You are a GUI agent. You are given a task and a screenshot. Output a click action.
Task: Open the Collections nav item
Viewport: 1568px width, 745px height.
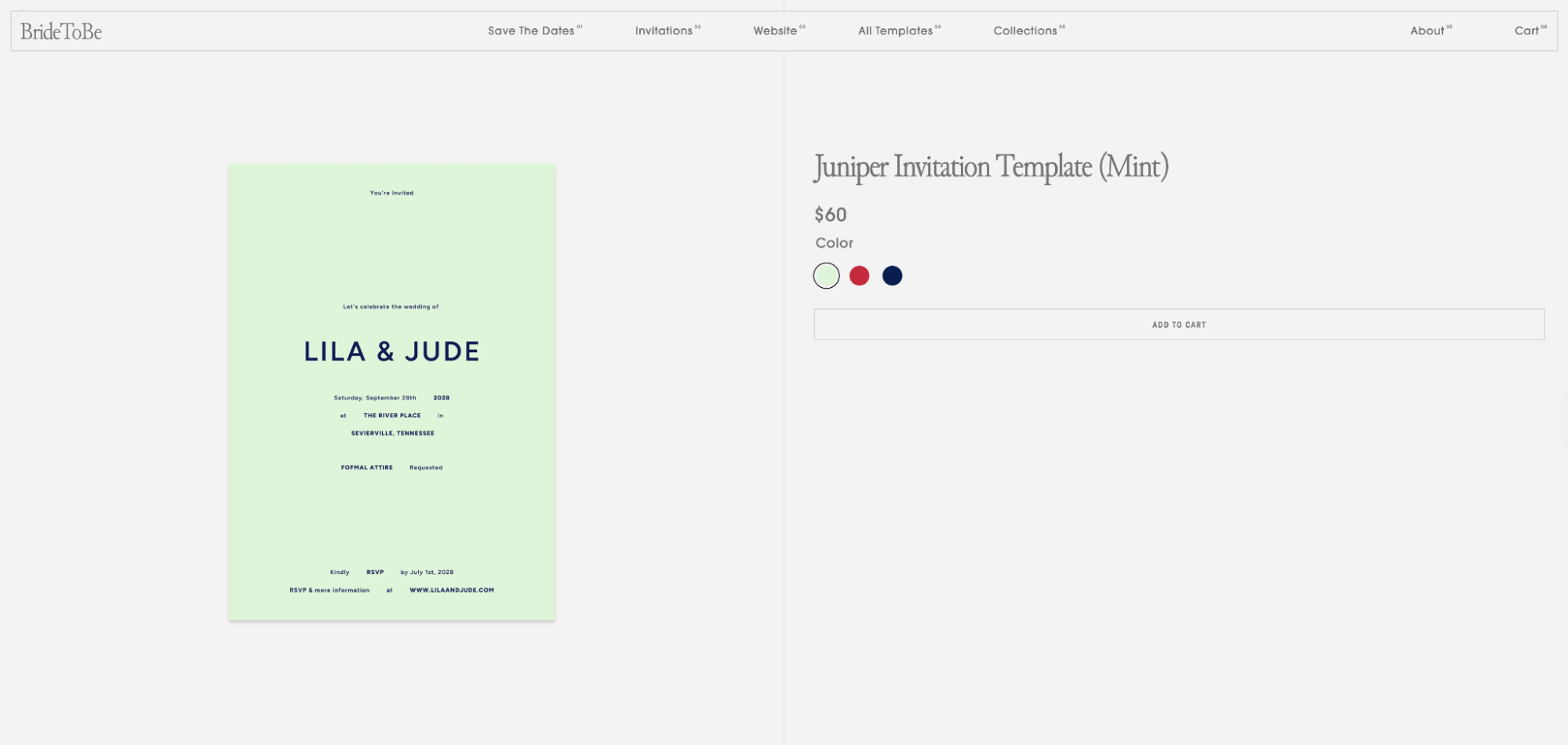(x=1025, y=31)
